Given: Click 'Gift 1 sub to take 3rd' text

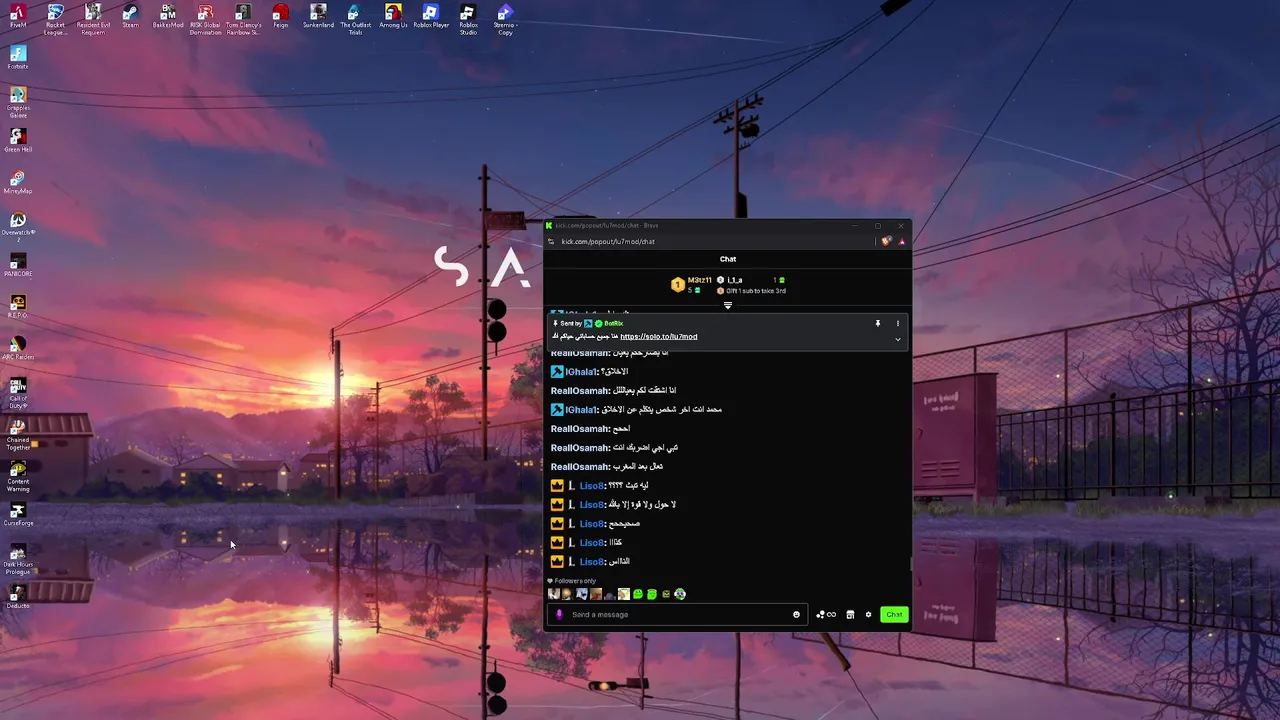Looking at the screenshot, I should pos(756,291).
